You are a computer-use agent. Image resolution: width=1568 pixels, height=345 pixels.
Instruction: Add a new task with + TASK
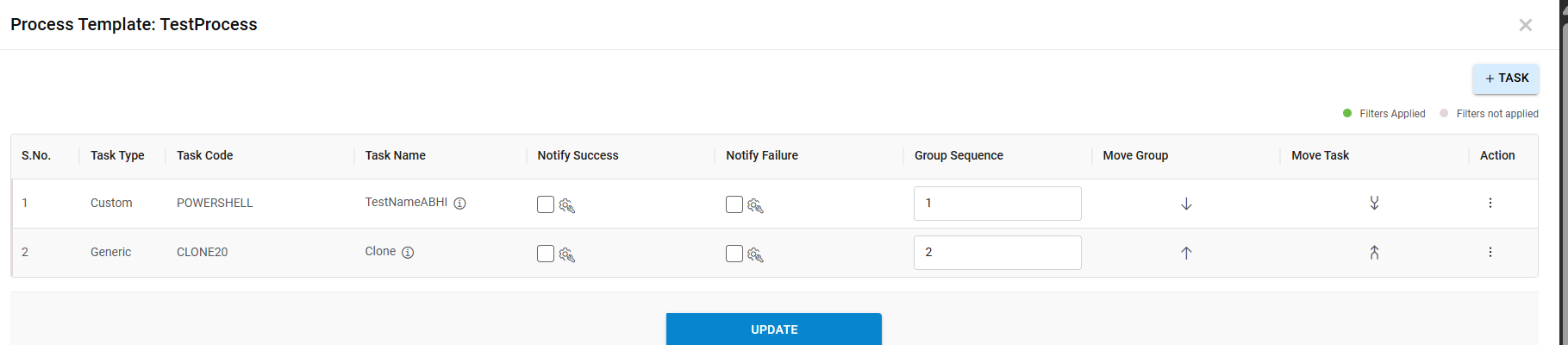[x=1506, y=78]
